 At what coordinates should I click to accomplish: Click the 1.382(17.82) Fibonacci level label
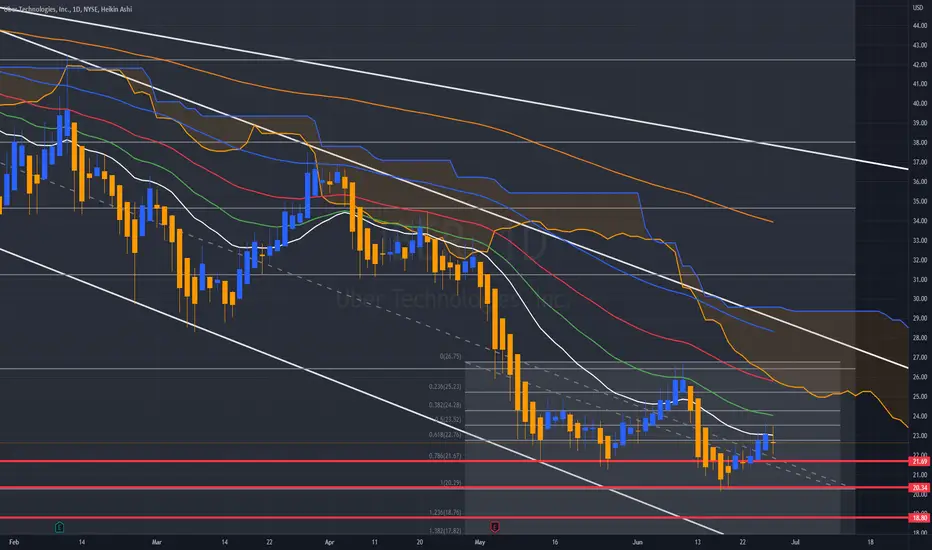[x=445, y=531]
